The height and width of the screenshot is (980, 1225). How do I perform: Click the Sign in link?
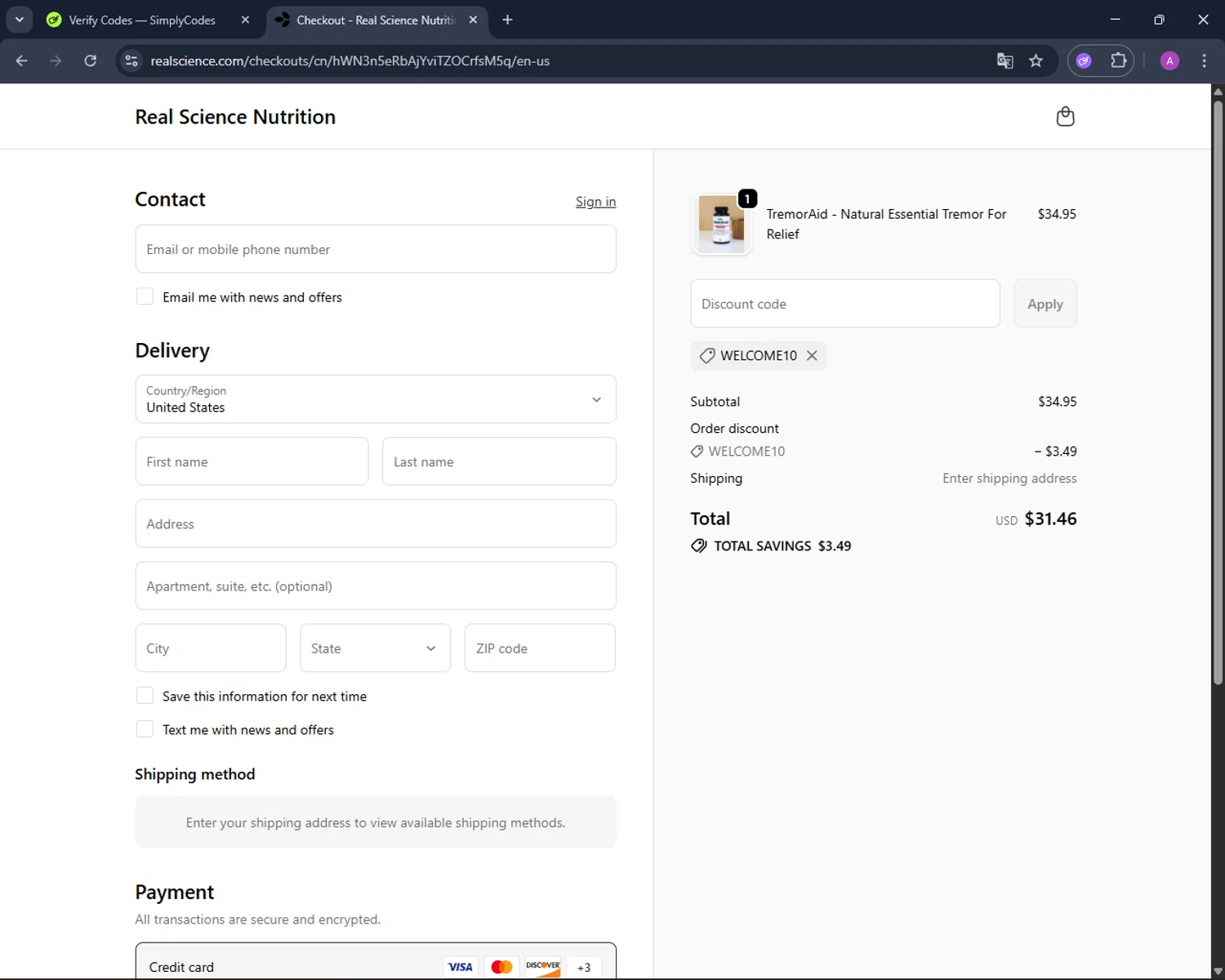click(x=595, y=202)
